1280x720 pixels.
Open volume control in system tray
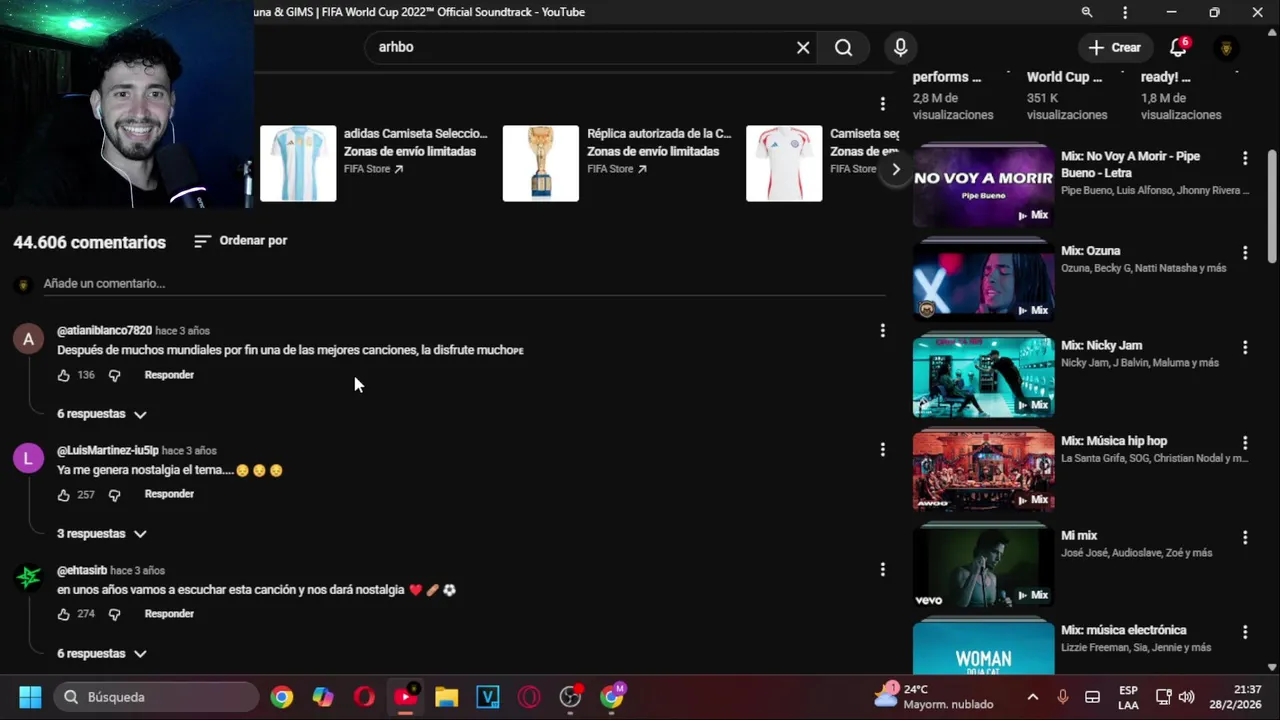click(1187, 697)
